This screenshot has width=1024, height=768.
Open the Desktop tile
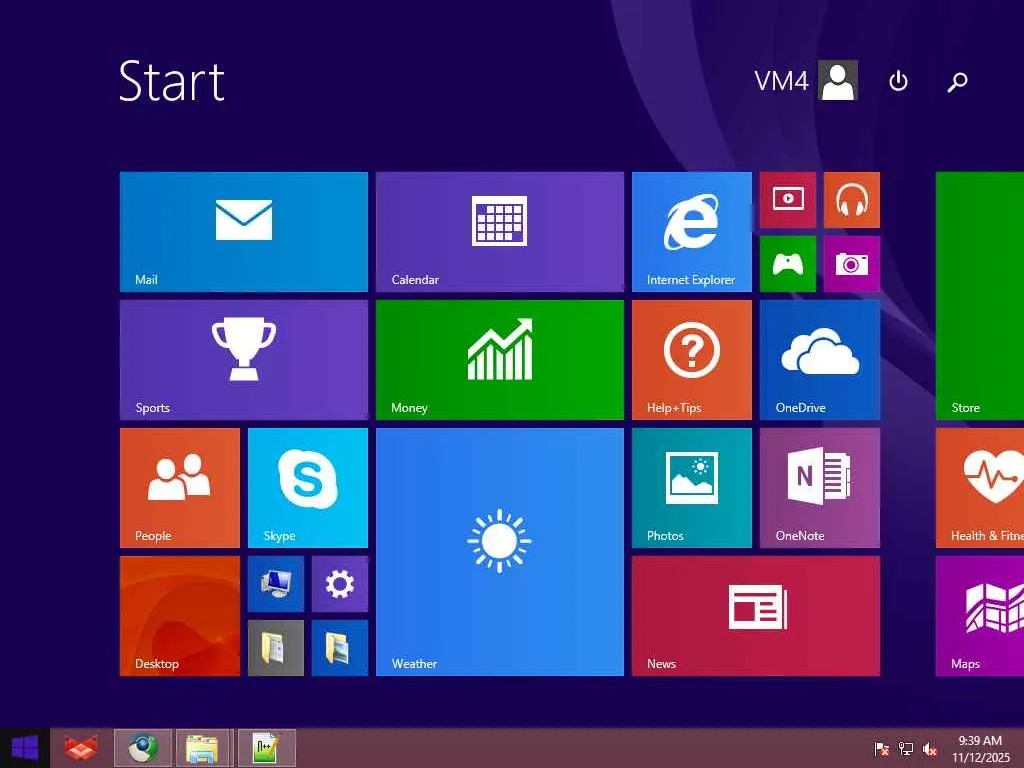point(180,616)
